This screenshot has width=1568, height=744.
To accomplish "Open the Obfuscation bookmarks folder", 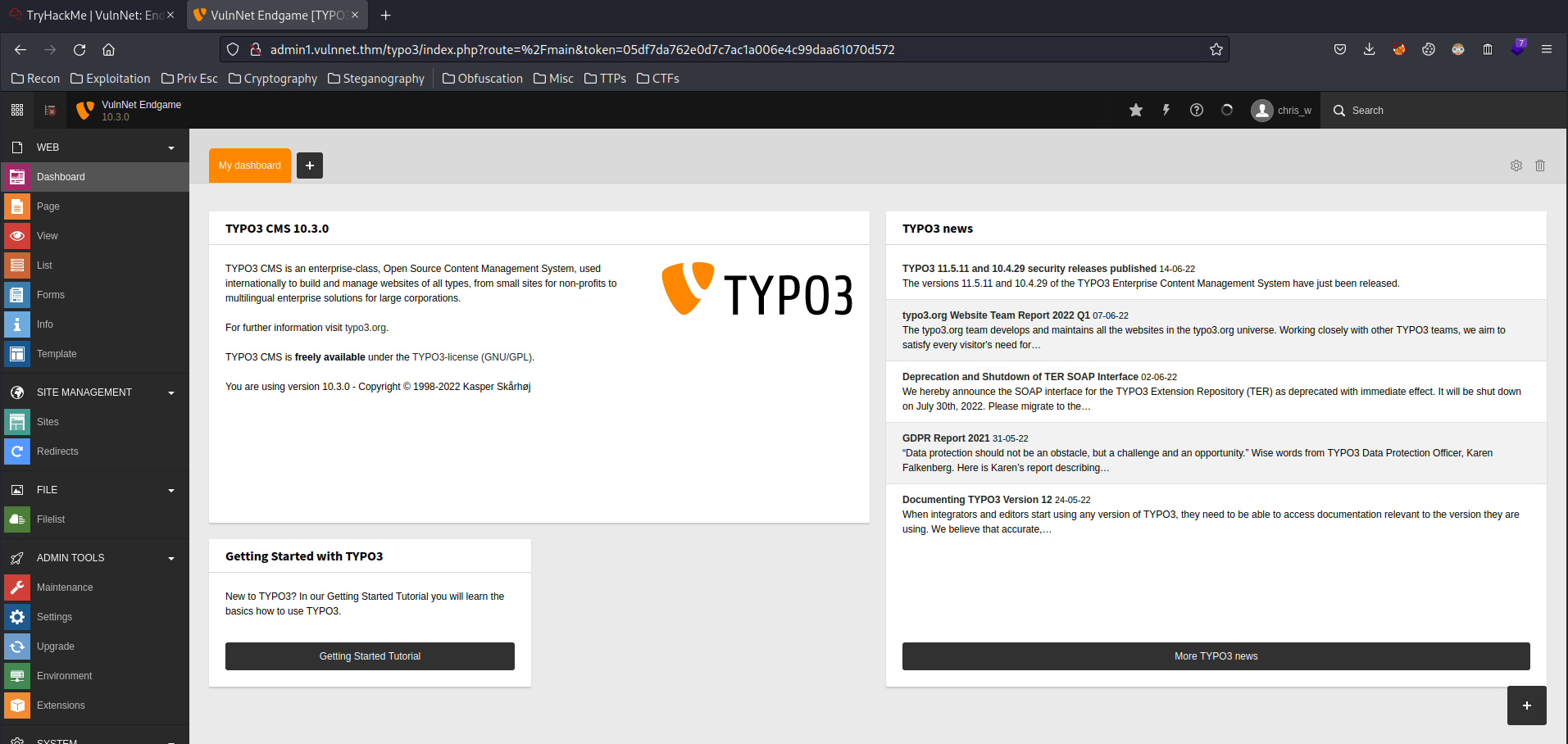I will (x=483, y=79).
